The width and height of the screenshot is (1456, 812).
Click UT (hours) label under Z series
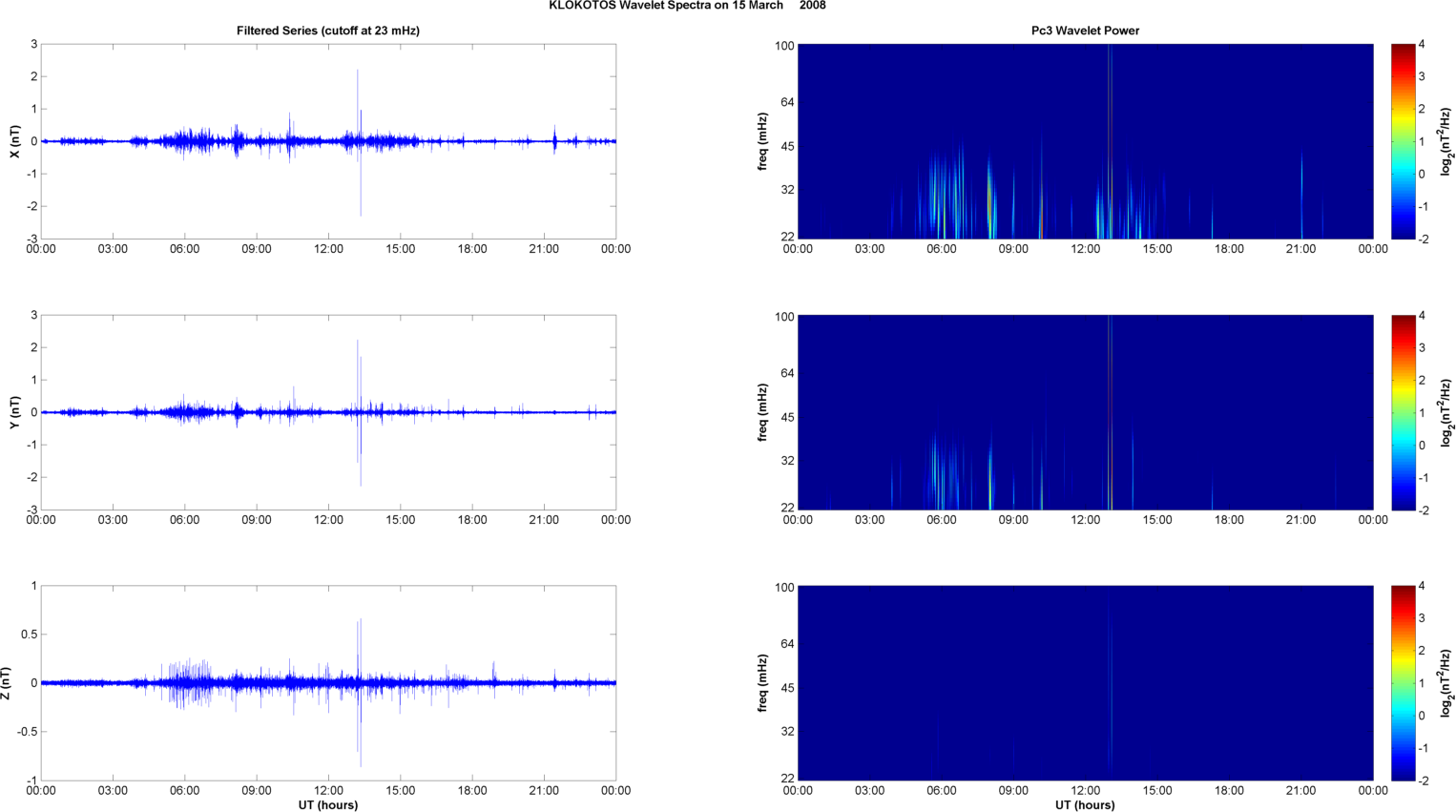(x=327, y=804)
